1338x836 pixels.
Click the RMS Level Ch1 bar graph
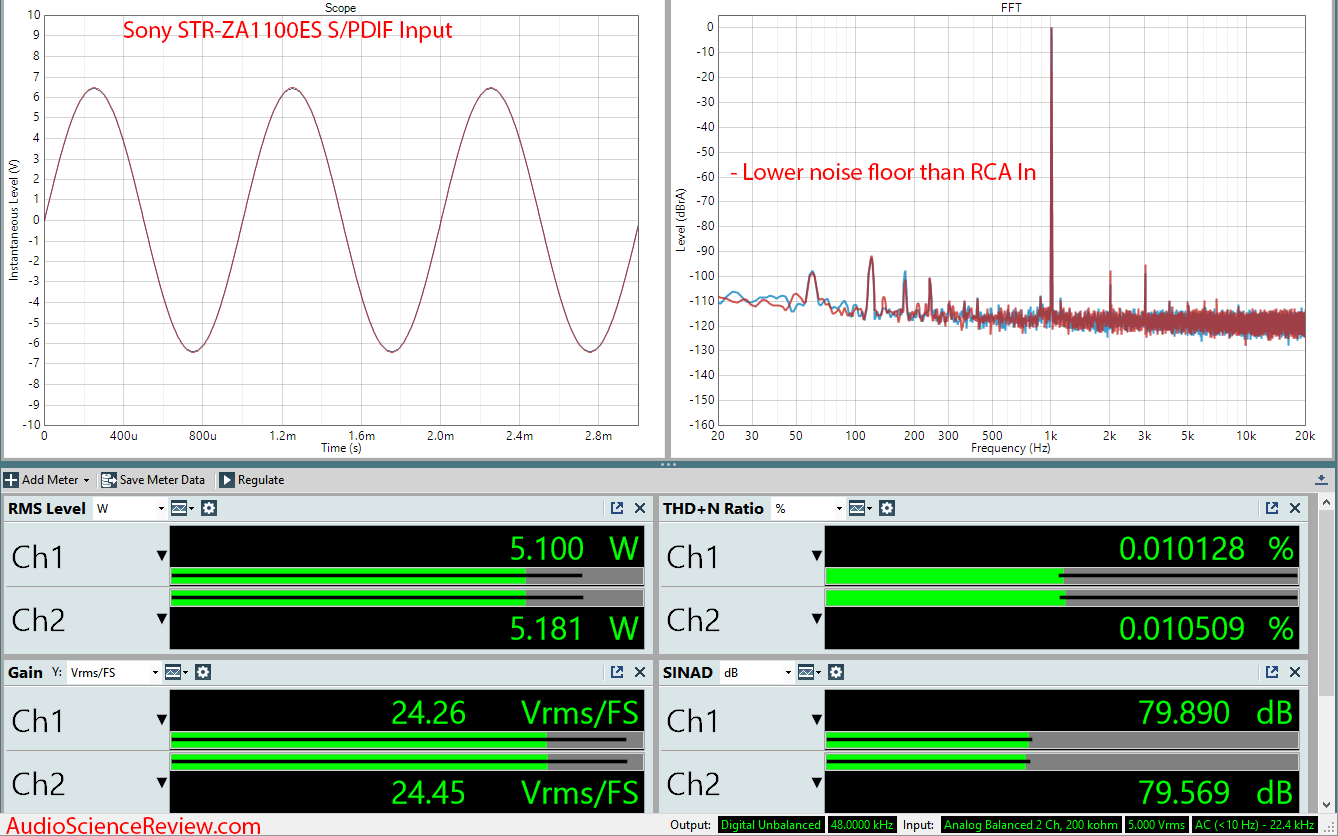[x=407, y=576]
